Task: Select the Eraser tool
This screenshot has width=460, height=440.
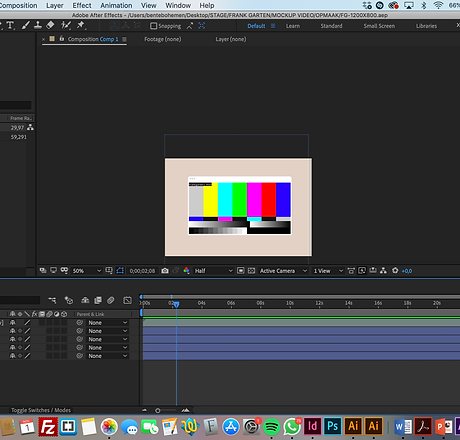Action: (50, 25)
